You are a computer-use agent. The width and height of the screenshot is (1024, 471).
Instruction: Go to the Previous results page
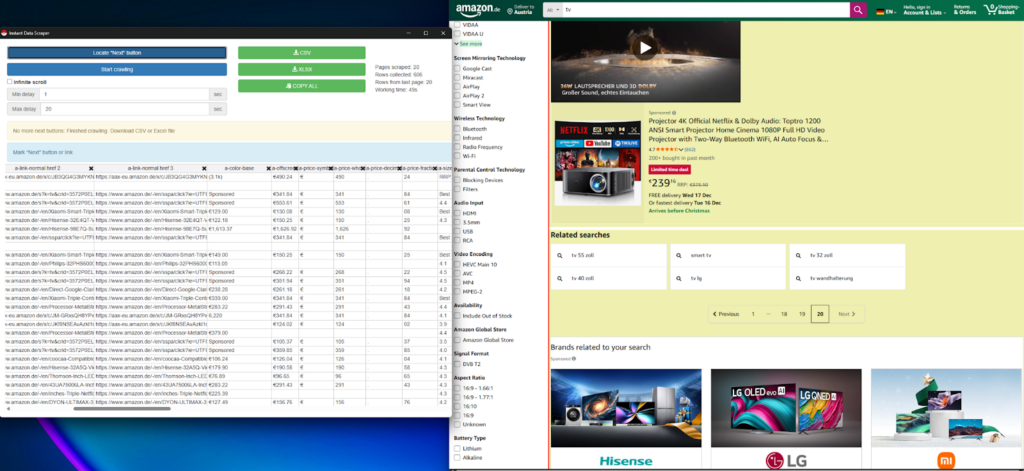[728, 314]
